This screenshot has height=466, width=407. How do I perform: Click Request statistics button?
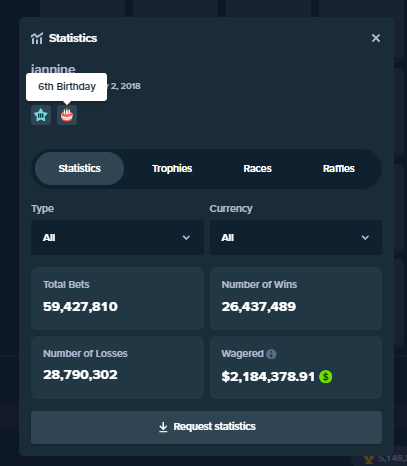[x=206, y=427]
